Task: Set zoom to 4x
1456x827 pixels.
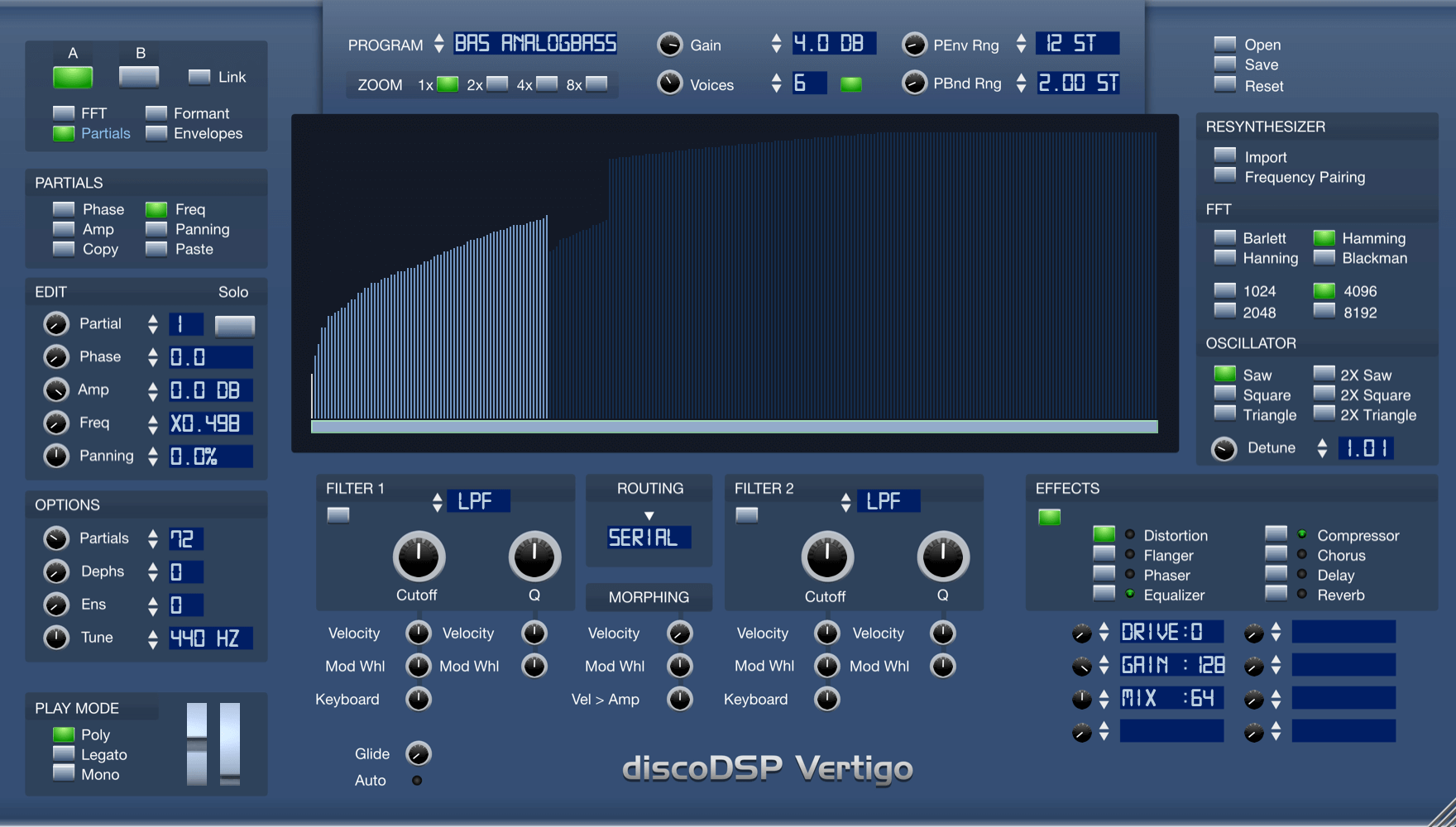Action: point(547,84)
